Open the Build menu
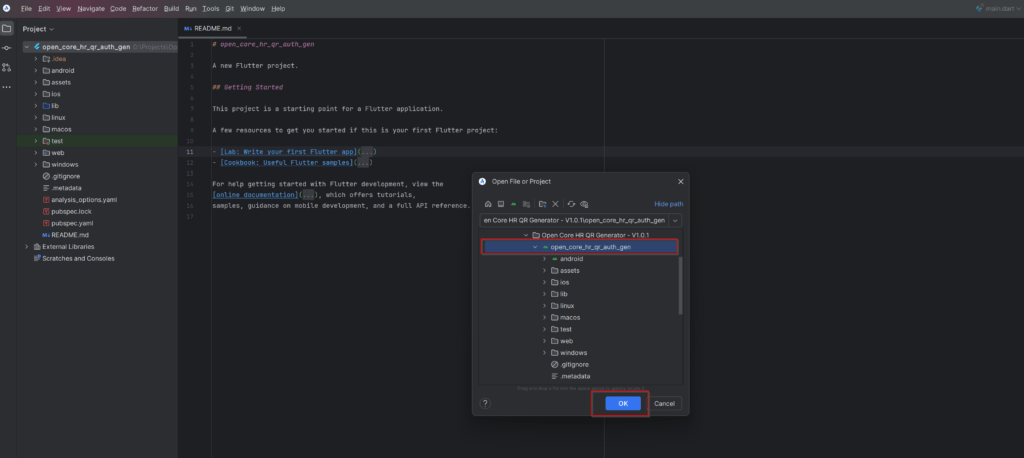The height and width of the screenshot is (458, 1024). pos(171,8)
